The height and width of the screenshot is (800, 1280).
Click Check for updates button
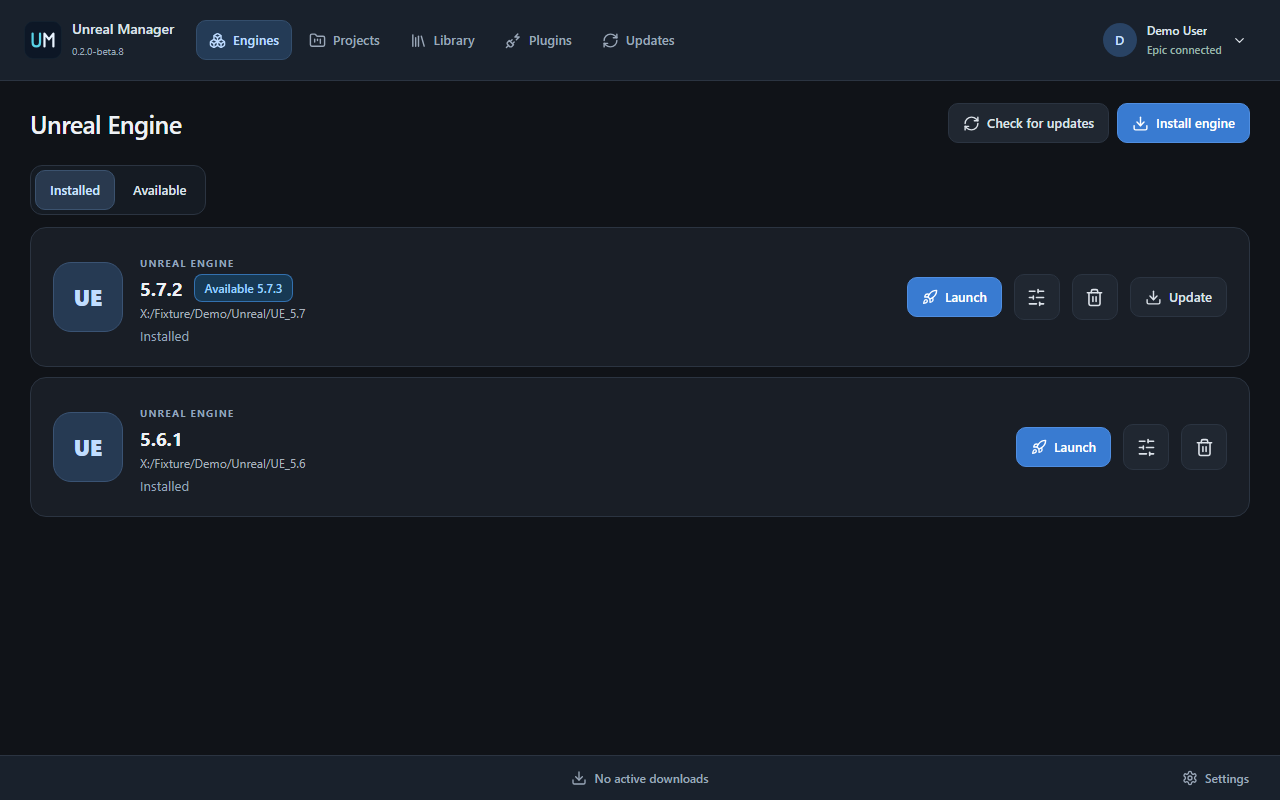(x=1028, y=123)
